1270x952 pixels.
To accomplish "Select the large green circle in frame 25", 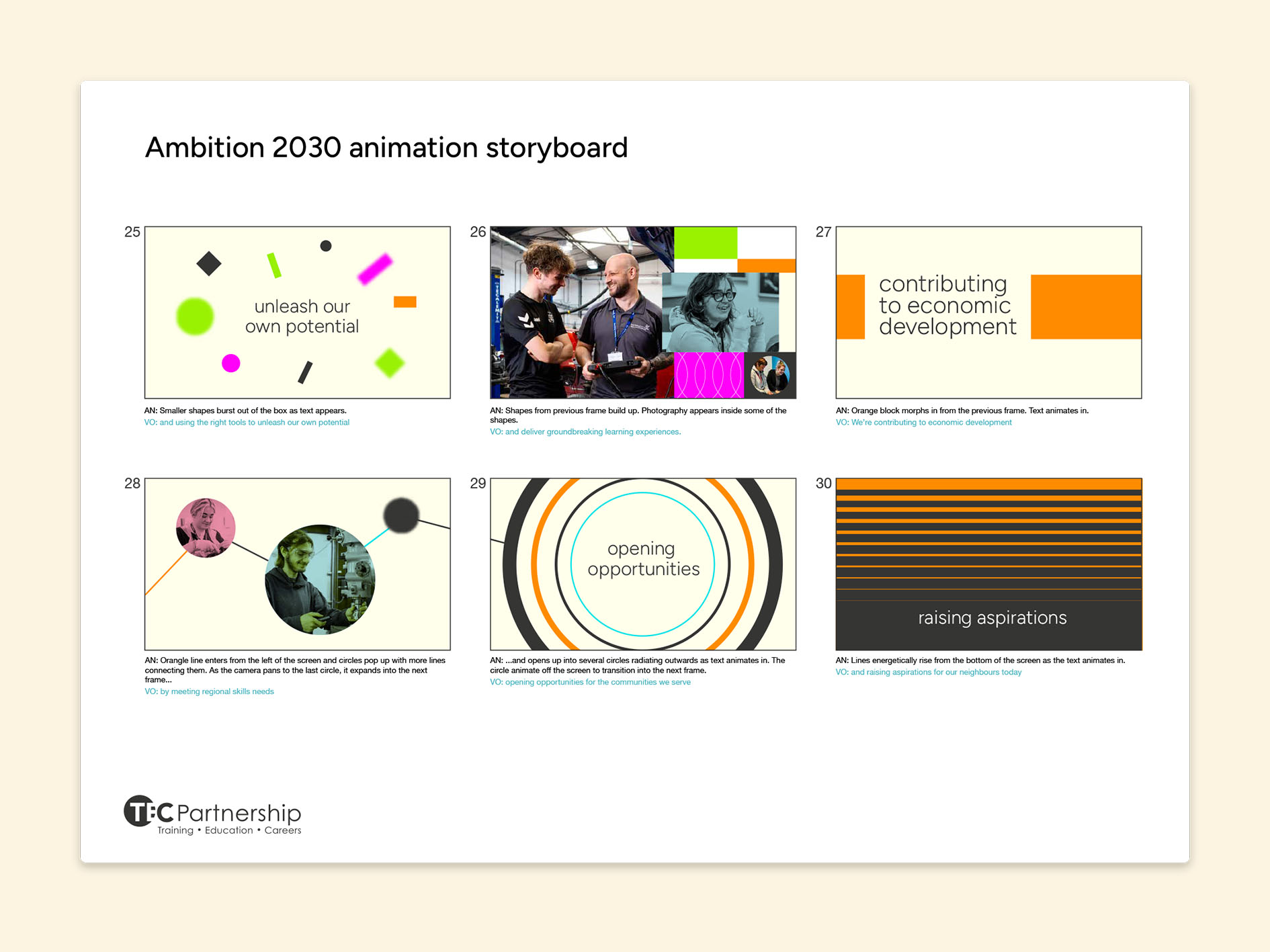I will pos(195,316).
